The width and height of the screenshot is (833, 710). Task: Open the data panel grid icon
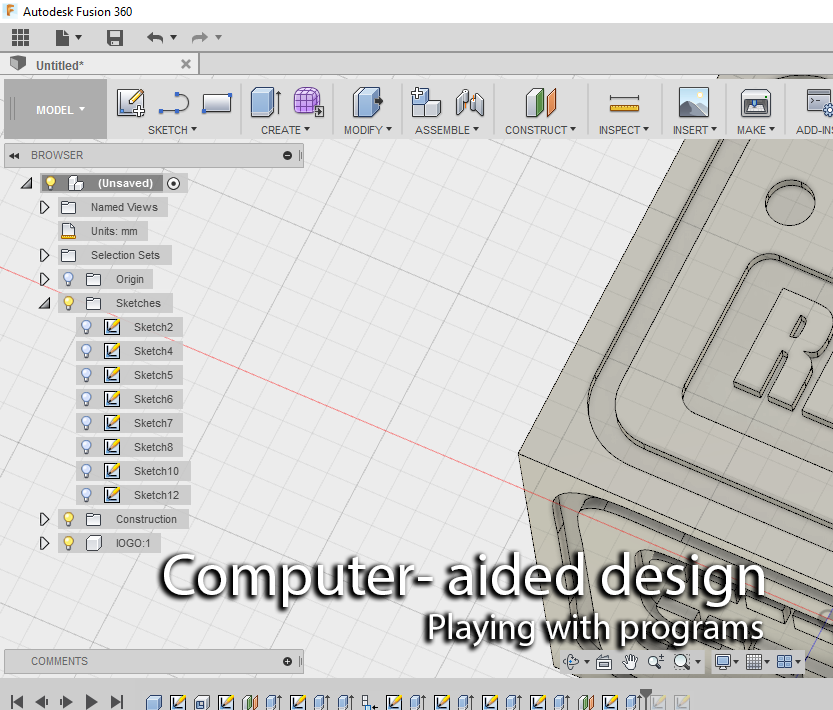[20, 38]
